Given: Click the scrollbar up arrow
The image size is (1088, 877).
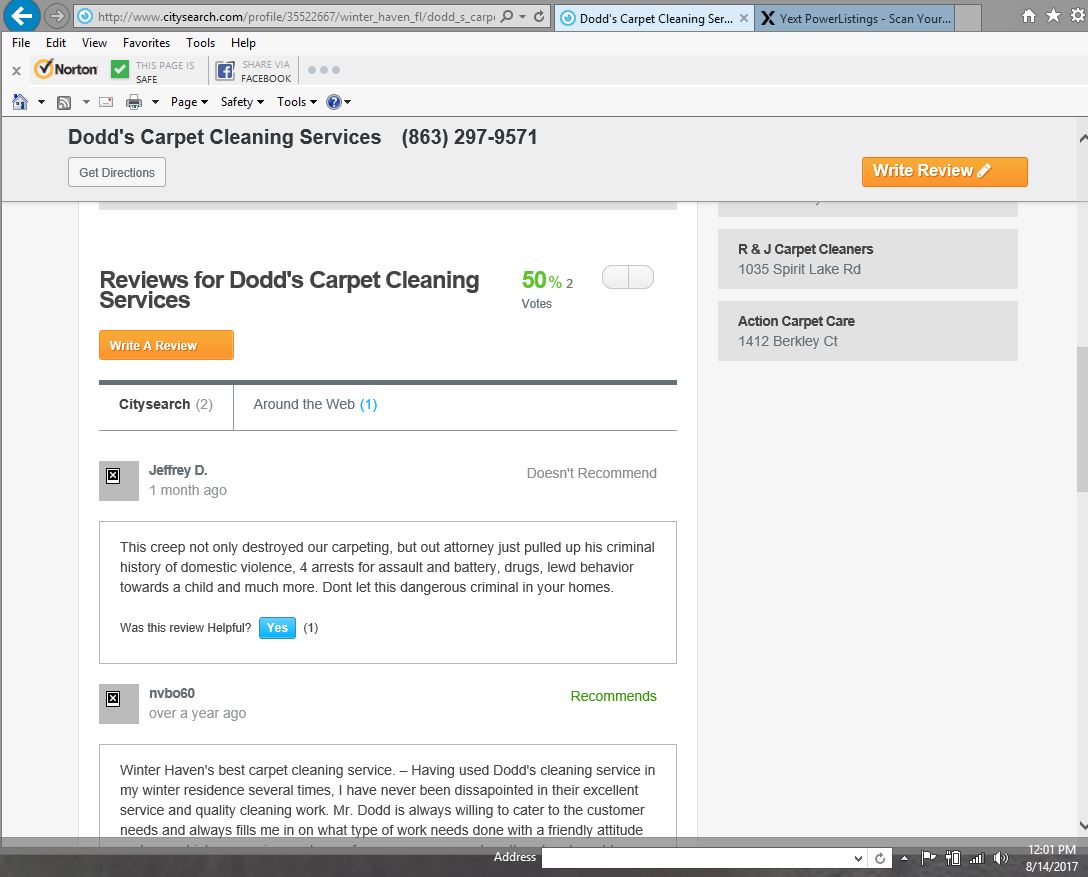Looking at the screenshot, I should (1083, 139).
